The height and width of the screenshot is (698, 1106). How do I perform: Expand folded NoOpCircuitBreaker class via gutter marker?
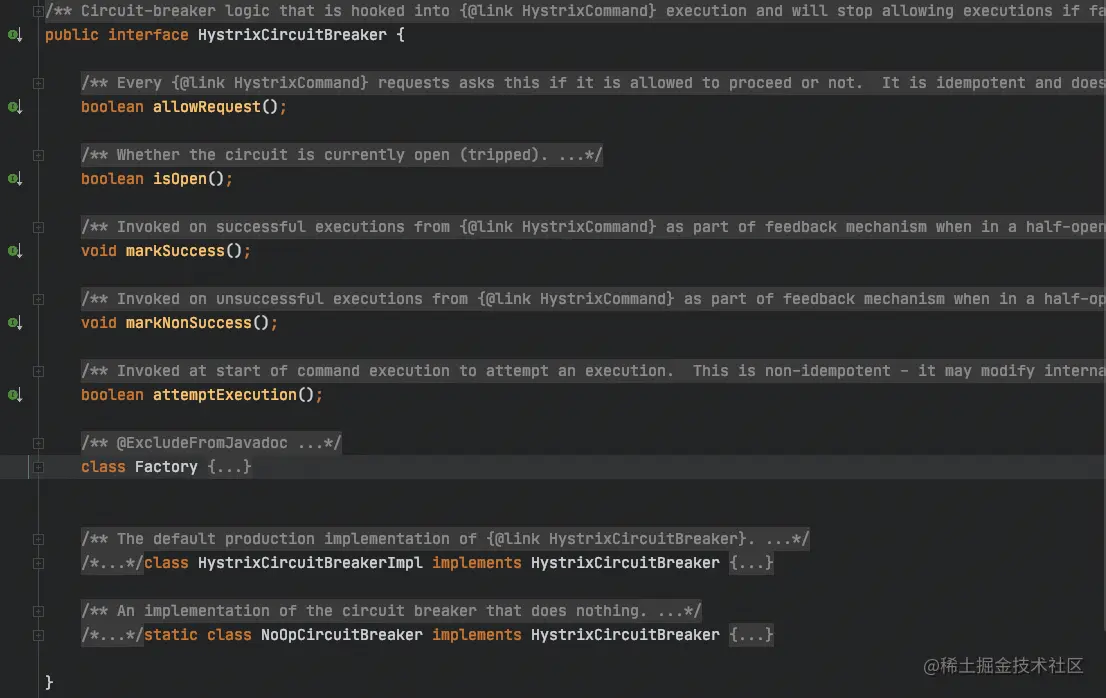coord(38,635)
